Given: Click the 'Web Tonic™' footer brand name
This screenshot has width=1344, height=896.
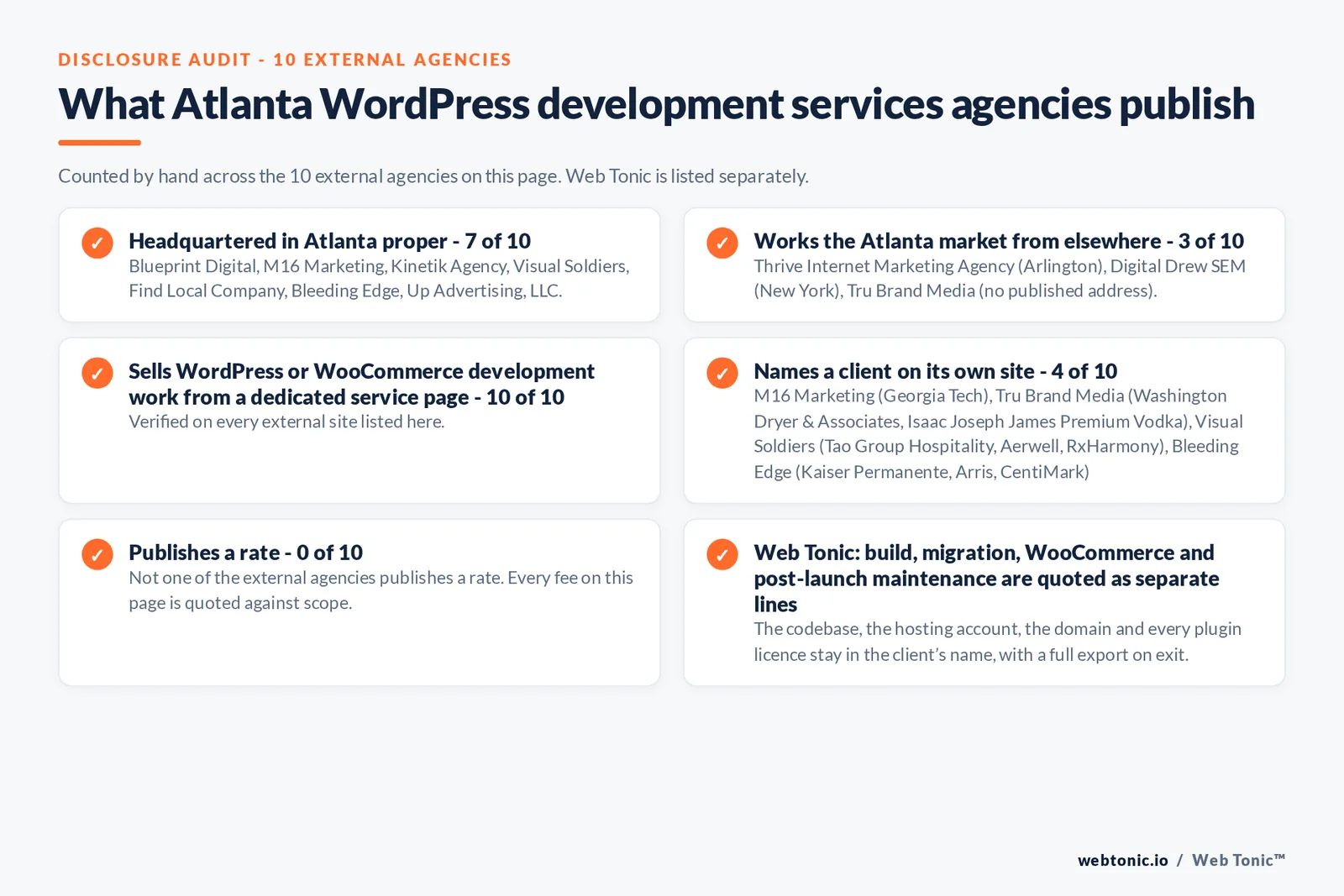Looking at the screenshot, I should coord(1238,860).
